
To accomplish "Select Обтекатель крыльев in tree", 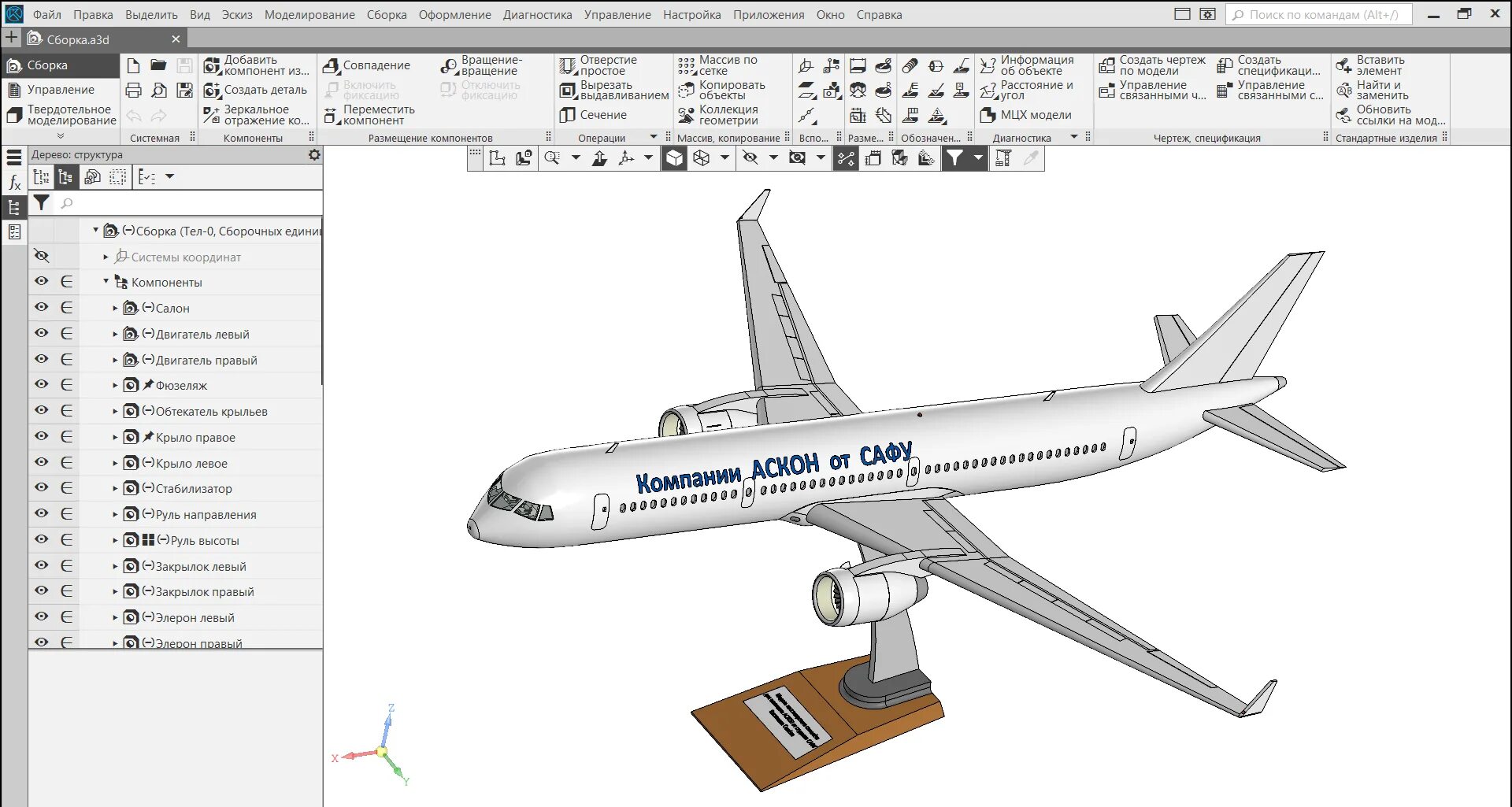I will pyautogui.click(x=211, y=412).
